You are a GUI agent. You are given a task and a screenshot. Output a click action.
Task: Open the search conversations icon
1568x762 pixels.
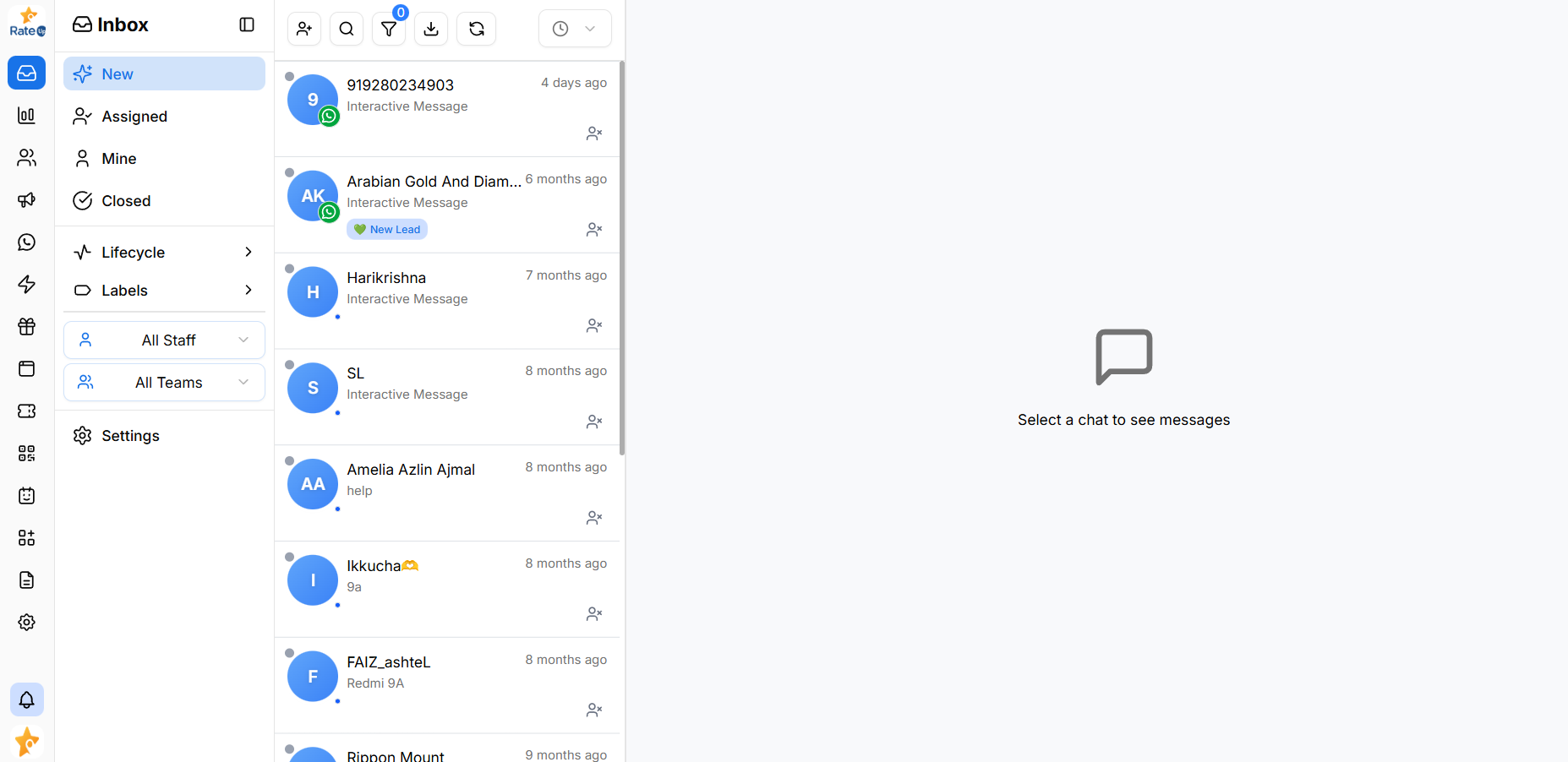pos(347,29)
